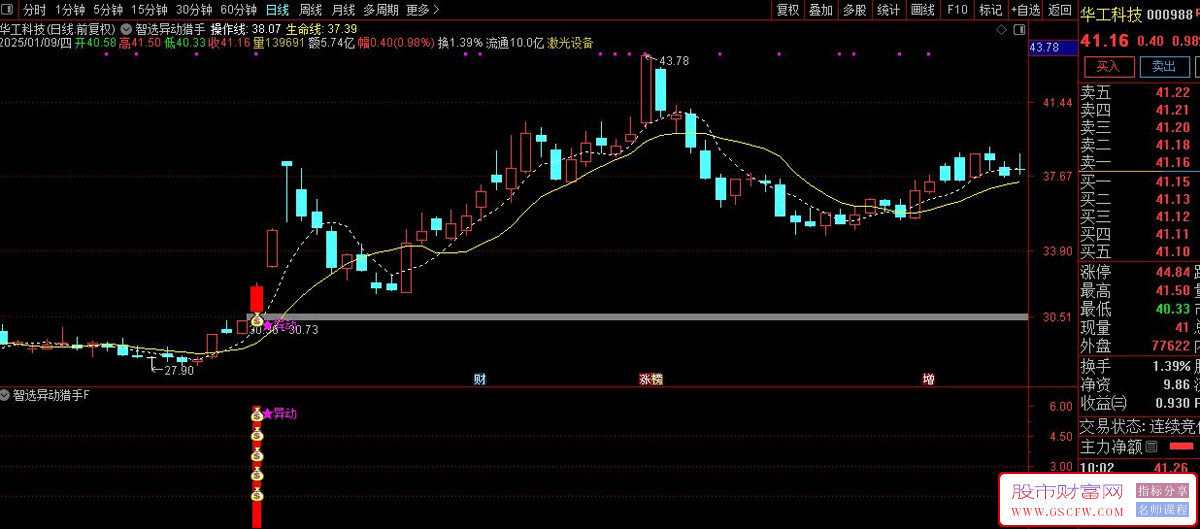Click the 多股 multi-stock toolbar button
This screenshot has height=529, width=1200.
click(854, 10)
